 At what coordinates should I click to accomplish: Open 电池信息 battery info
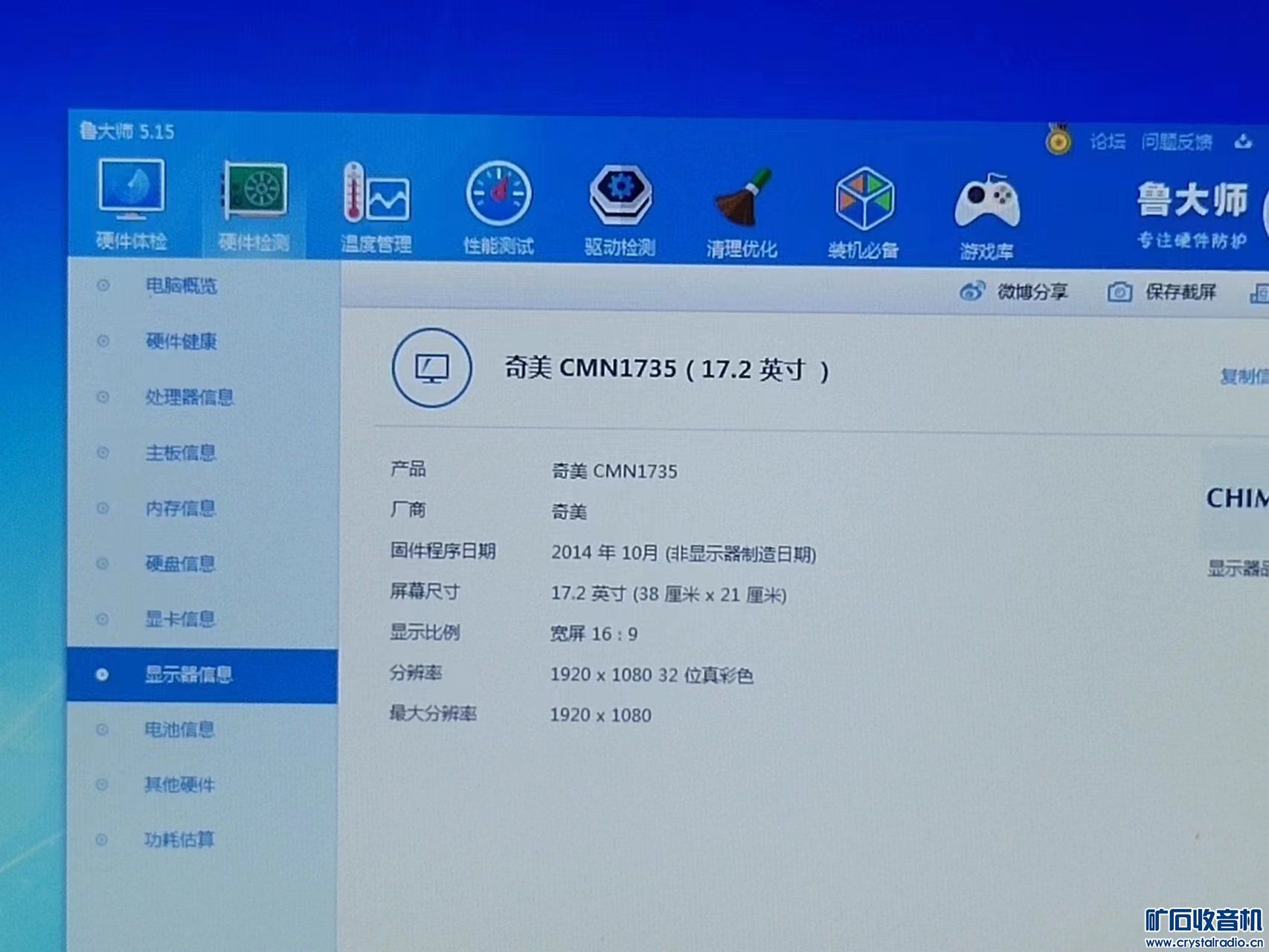pyautogui.click(x=180, y=730)
